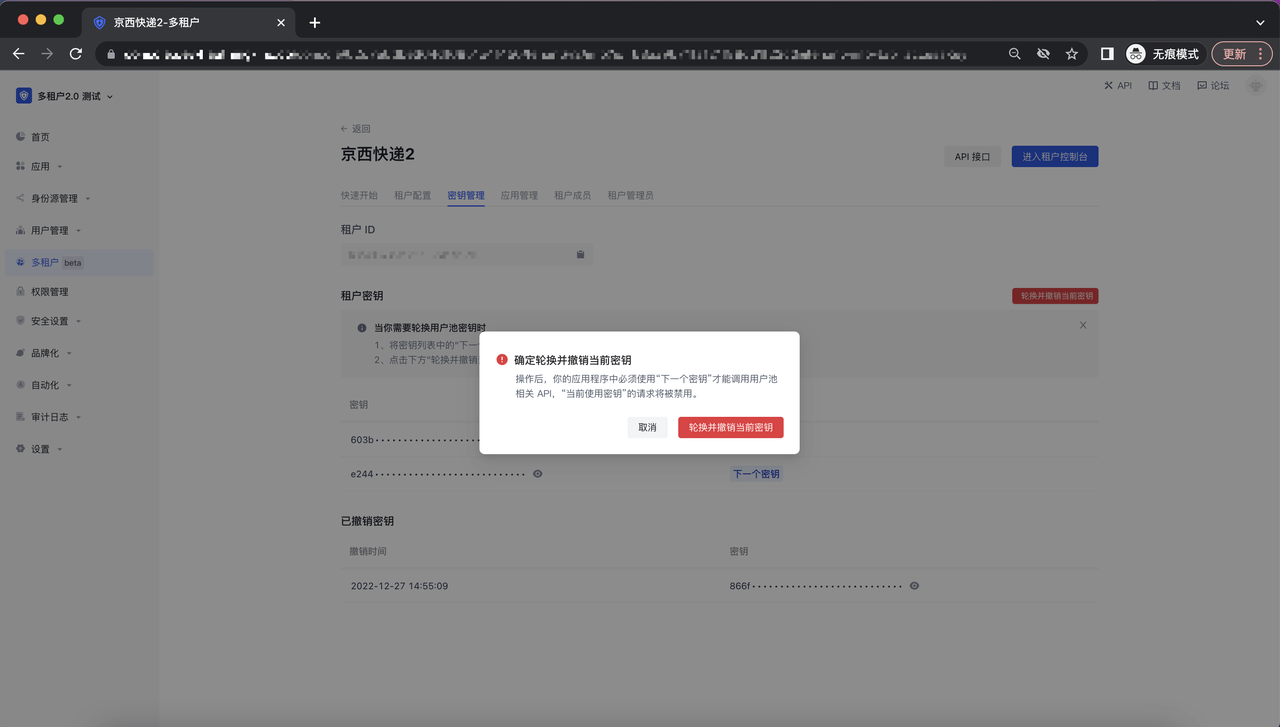Confirm 轮换并撤销当前密钥 in dialog

pos(730,427)
